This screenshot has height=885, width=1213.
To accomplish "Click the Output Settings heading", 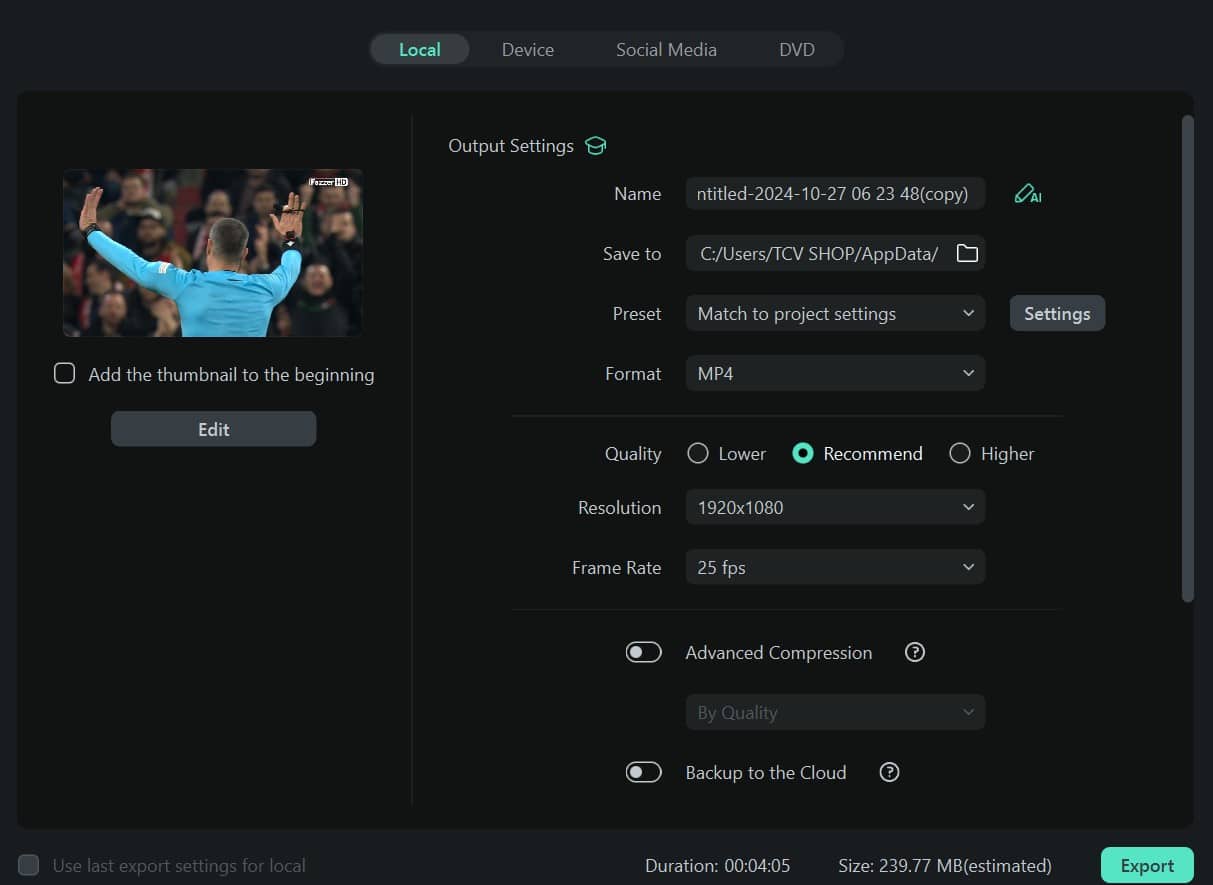I will [x=511, y=146].
